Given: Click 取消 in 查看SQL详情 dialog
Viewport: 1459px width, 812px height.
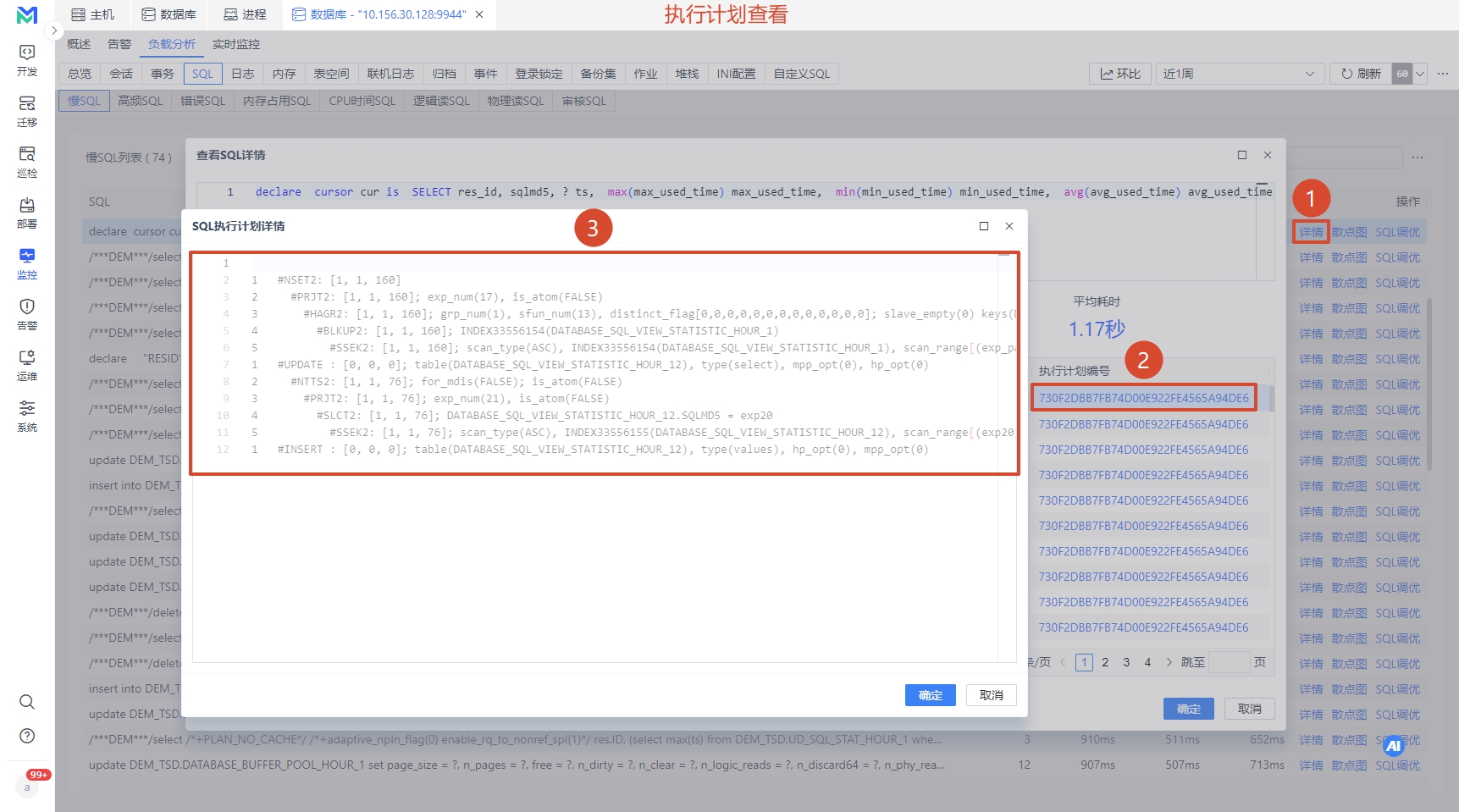Looking at the screenshot, I should click(x=1250, y=709).
